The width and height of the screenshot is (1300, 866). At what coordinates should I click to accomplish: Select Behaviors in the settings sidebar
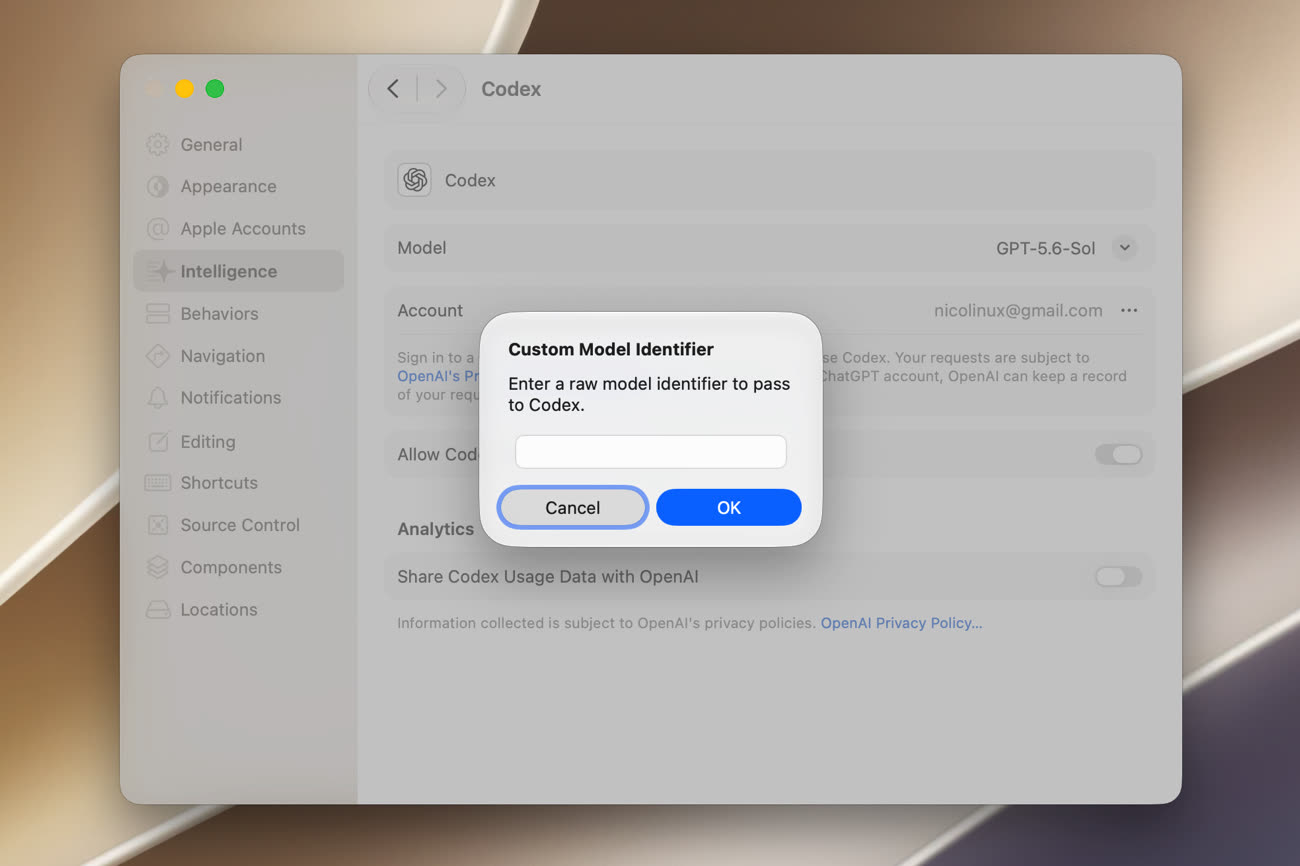[x=238, y=314]
